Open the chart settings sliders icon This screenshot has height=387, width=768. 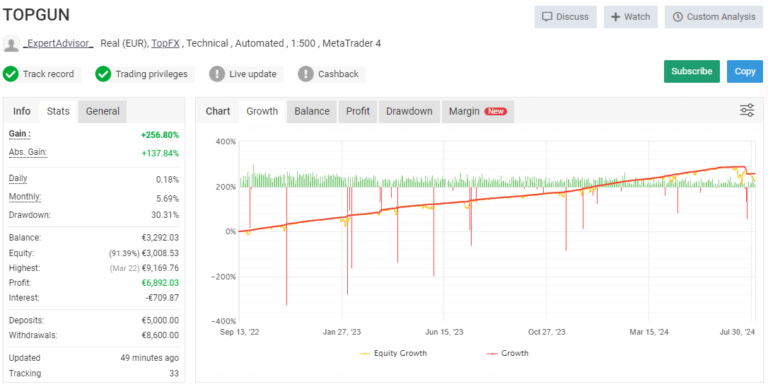(747, 110)
